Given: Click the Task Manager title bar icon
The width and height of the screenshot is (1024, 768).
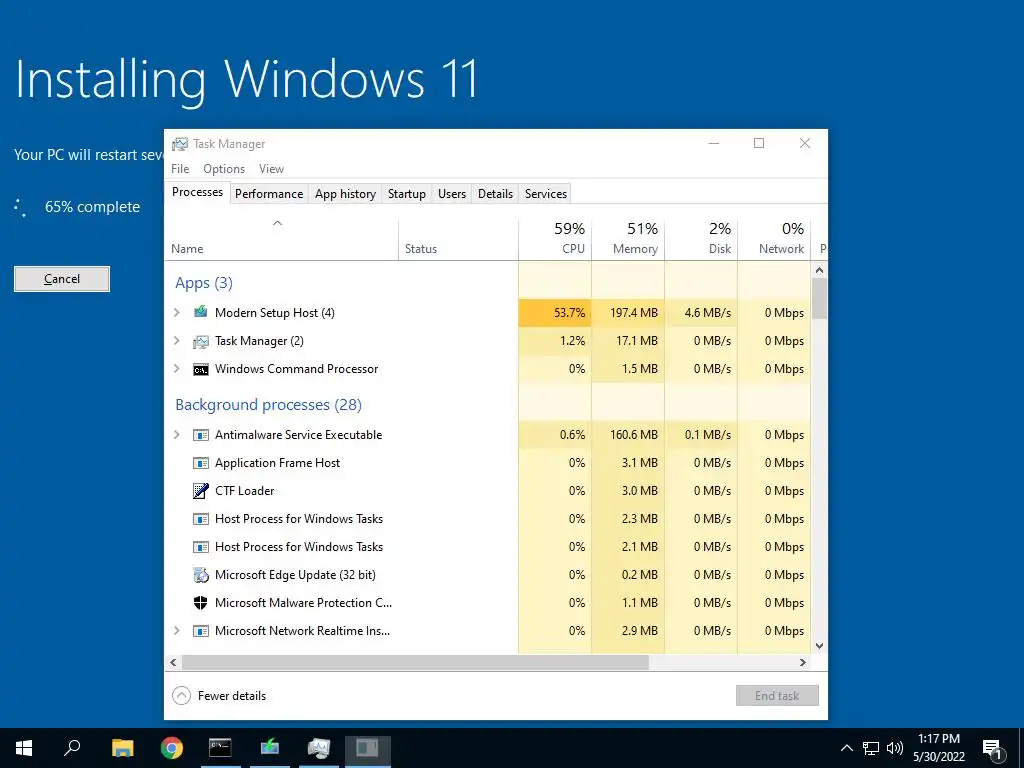Looking at the screenshot, I should [x=180, y=144].
